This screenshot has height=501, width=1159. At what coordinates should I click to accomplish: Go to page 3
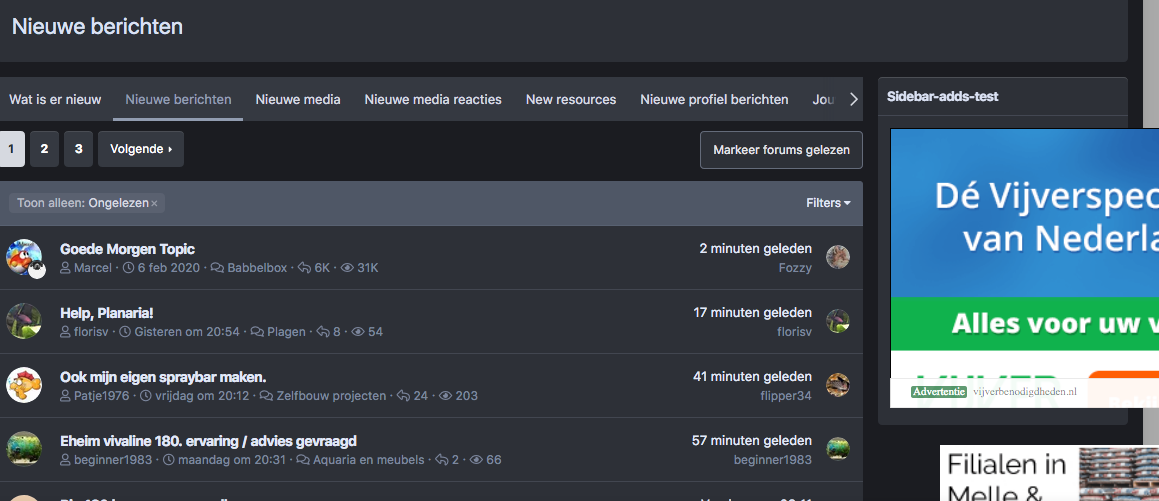pyautogui.click(x=78, y=149)
